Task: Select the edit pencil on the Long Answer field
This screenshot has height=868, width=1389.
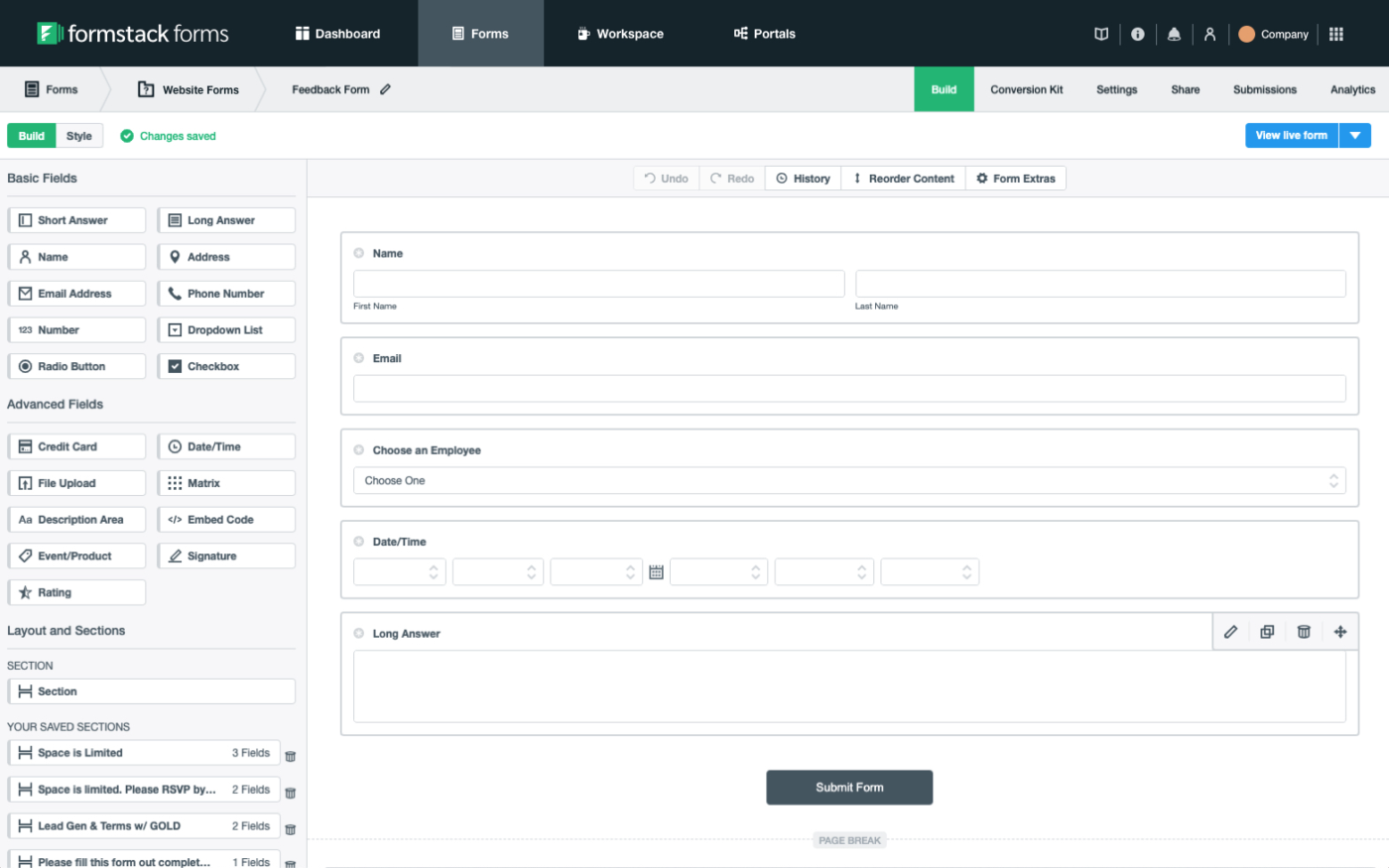Action: pos(1230,632)
